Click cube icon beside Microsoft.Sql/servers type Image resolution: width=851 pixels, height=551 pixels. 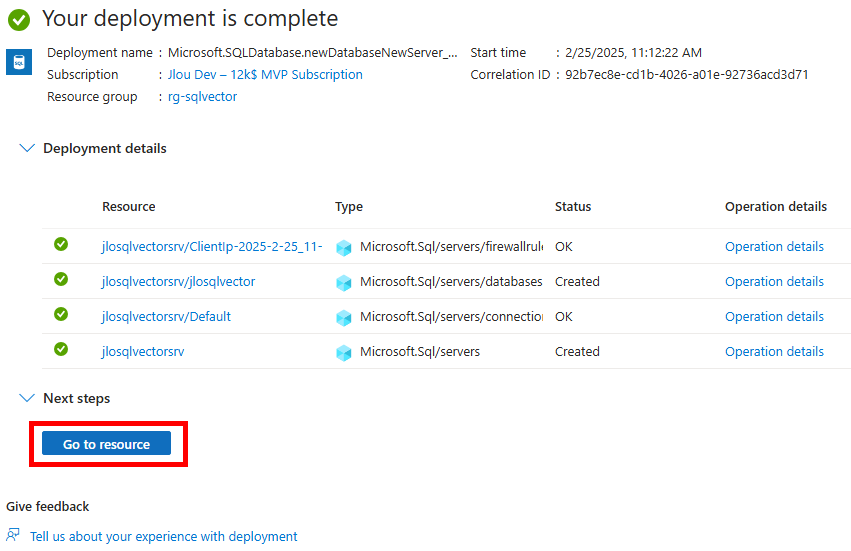coord(344,352)
